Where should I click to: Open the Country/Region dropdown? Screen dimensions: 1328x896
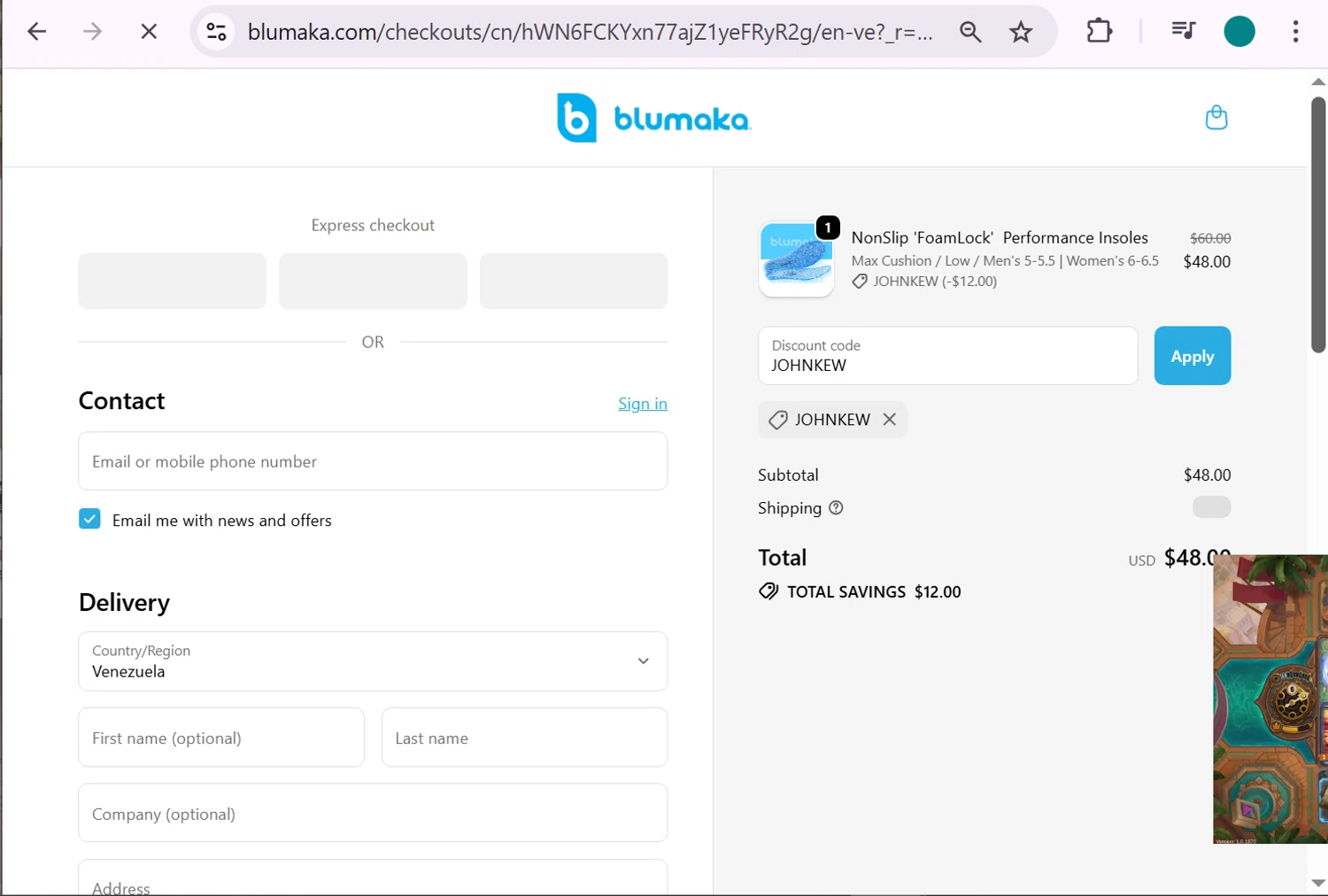coord(373,661)
